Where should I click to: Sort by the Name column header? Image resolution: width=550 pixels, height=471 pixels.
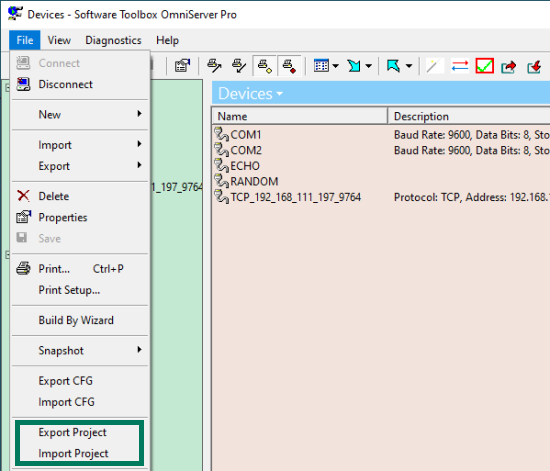(300, 116)
